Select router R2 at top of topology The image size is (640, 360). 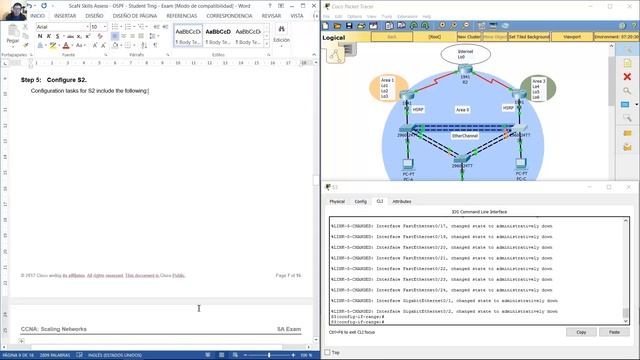(465, 69)
